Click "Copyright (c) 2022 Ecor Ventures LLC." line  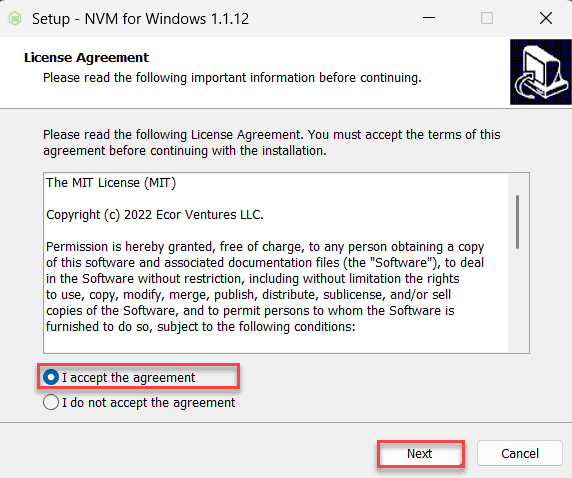(155, 215)
